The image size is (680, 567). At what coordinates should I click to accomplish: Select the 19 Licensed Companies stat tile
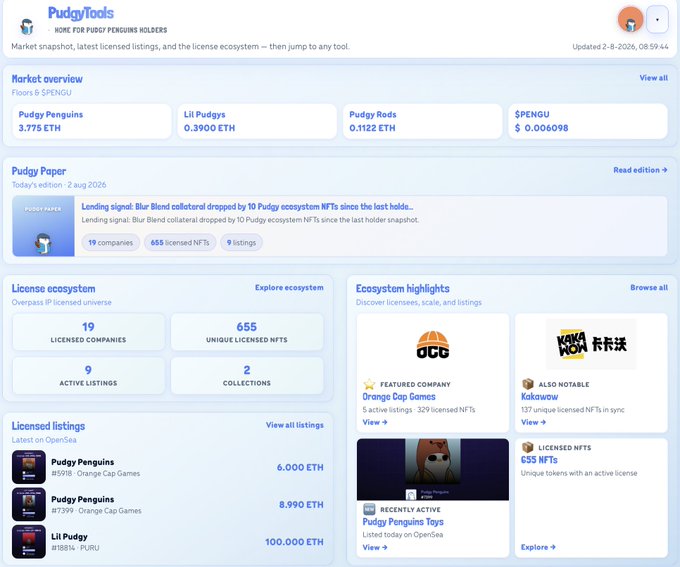point(88,332)
